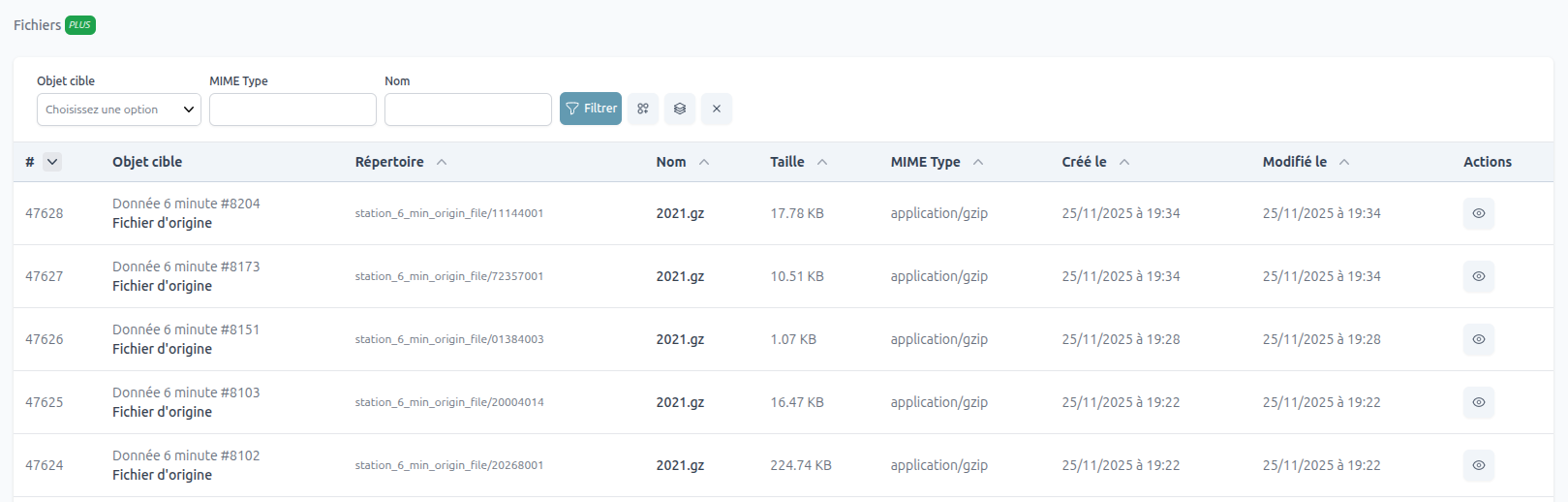View file 47626 with the eye icon
This screenshot has width=1568, height=502.
click(x=1478, y=339)
